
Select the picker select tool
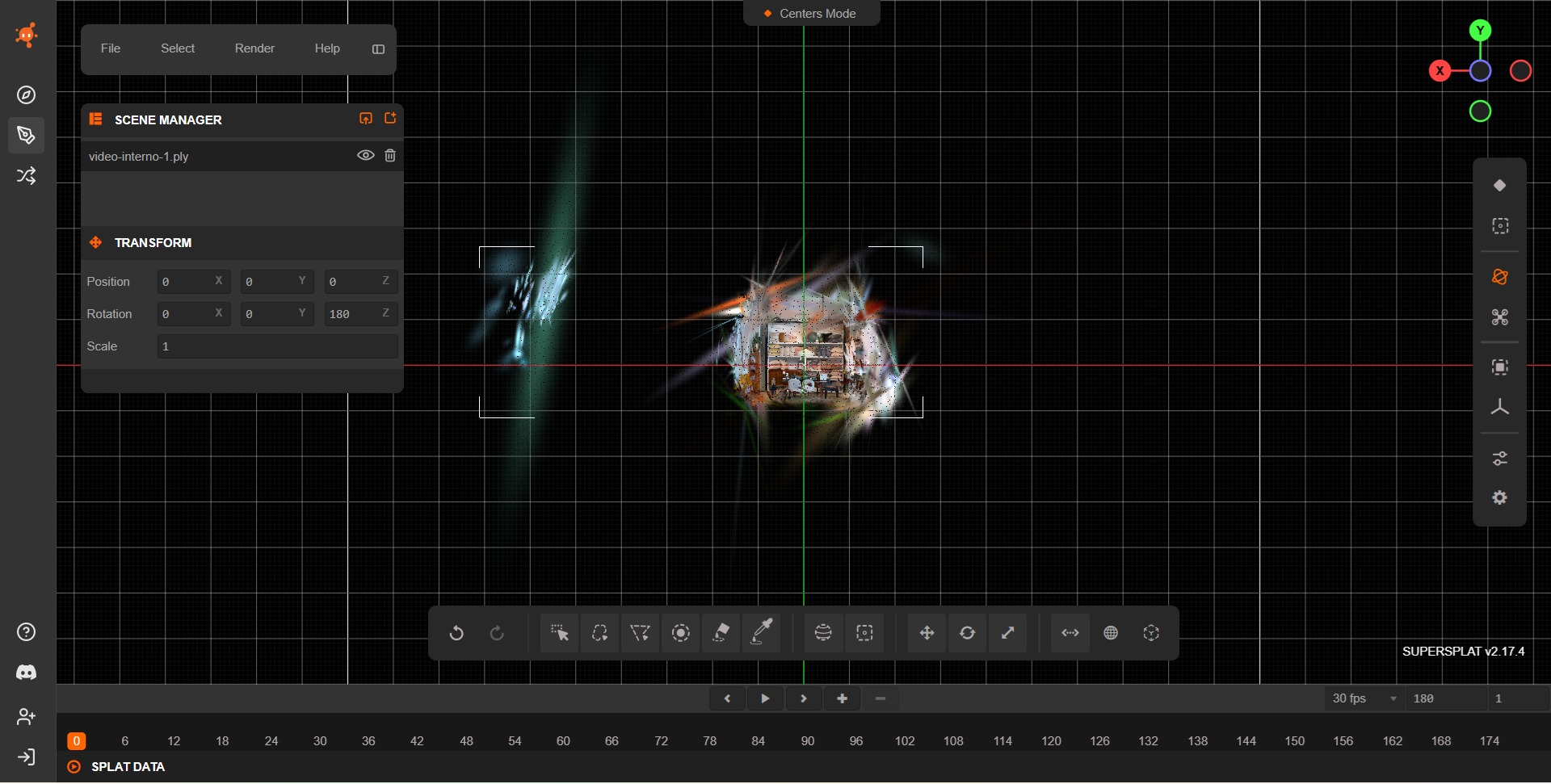tap(559, 634)
